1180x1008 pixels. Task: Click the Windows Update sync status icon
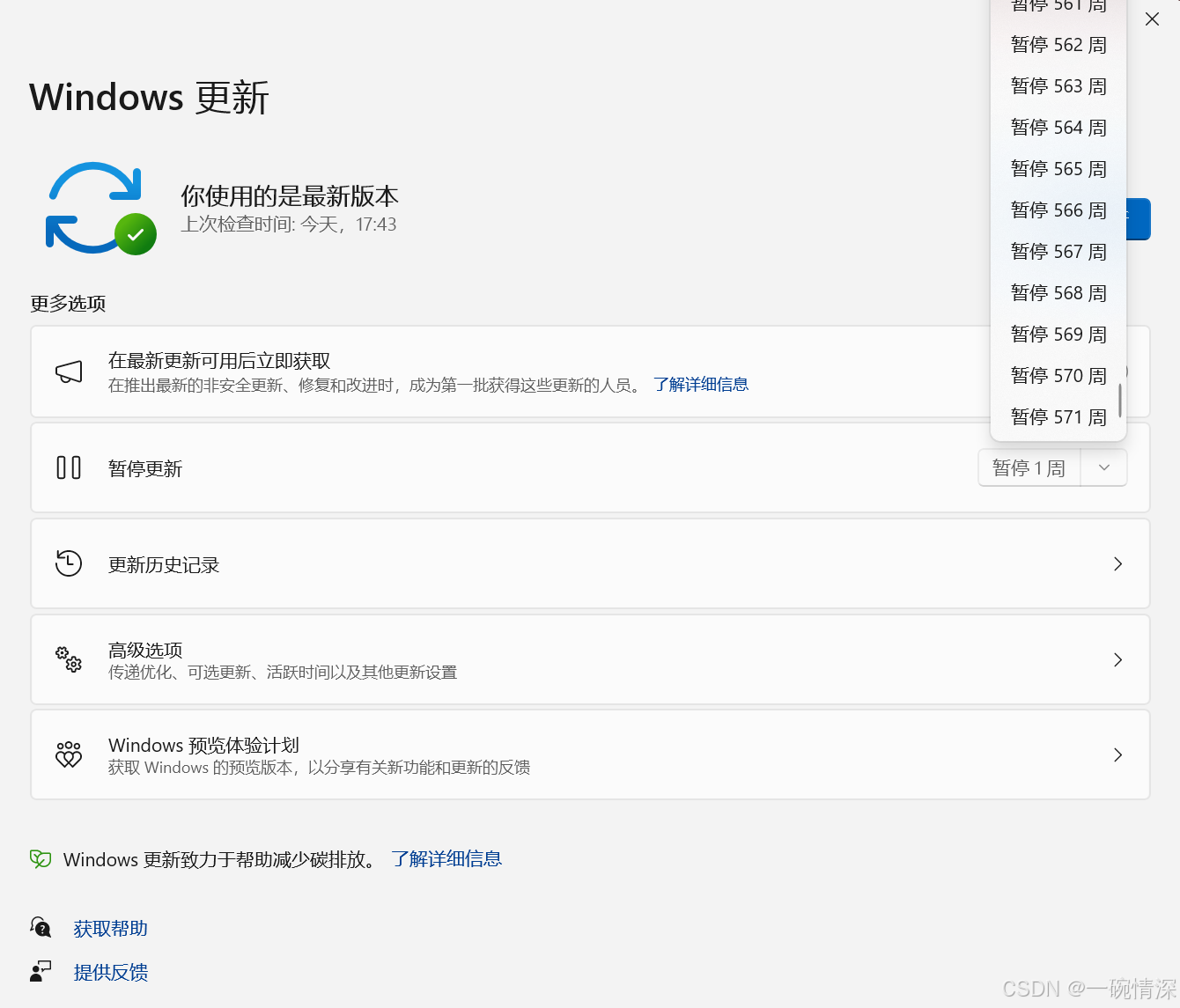coord(100,209)
